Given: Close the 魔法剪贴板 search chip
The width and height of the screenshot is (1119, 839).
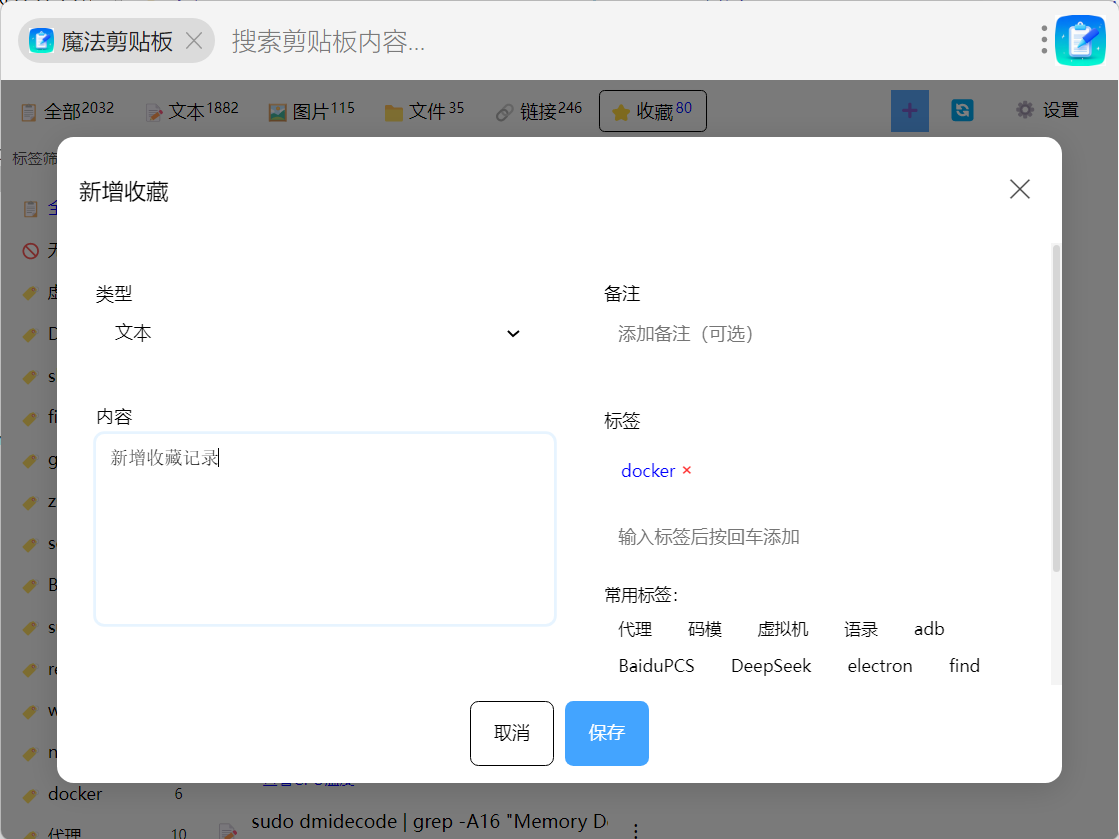Looking at the screenshot, I should coord(194,41).
